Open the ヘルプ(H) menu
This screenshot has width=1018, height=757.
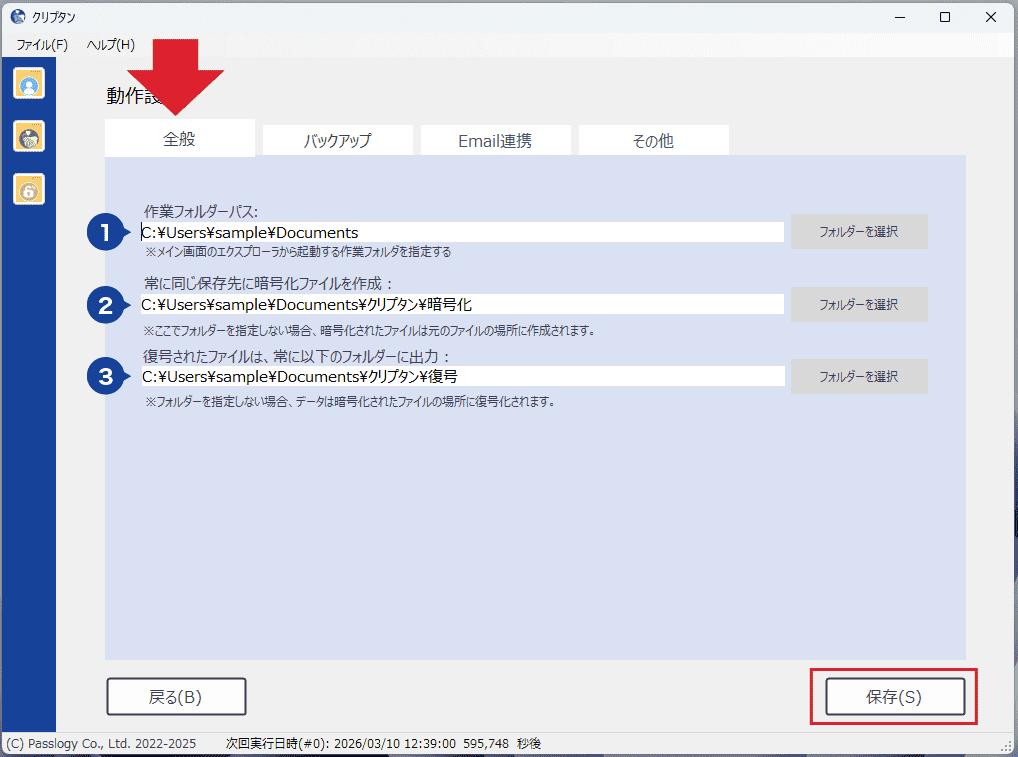click(111, 45)
